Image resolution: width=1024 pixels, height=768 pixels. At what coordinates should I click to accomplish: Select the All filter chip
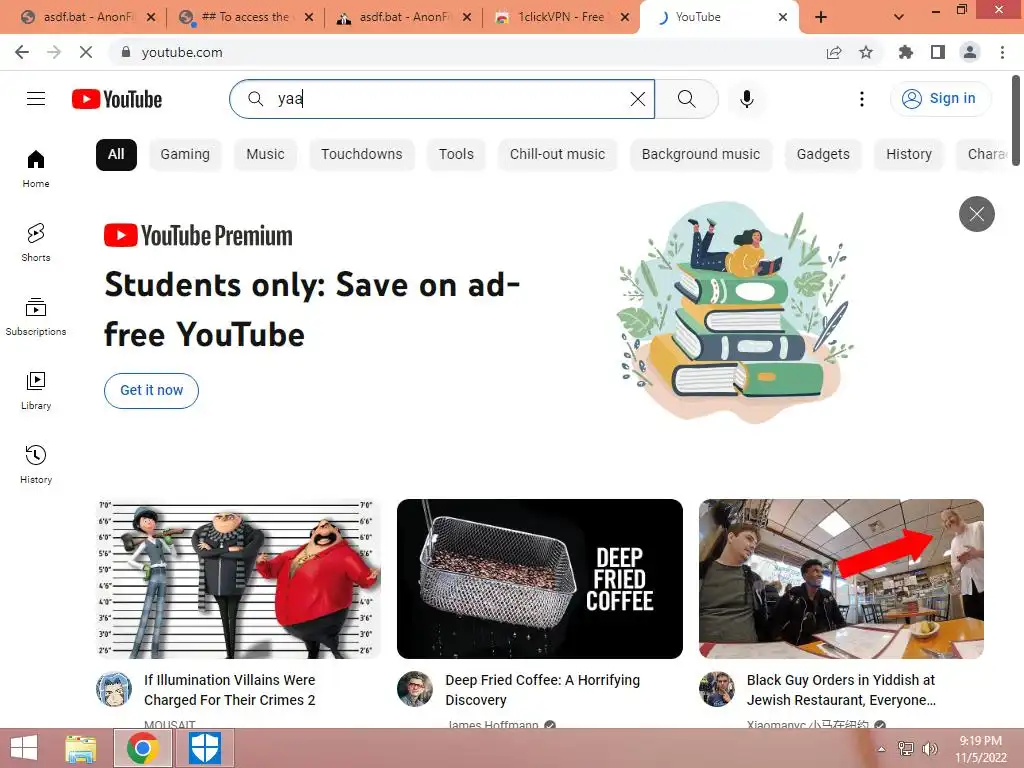click(x=116, y=155)
